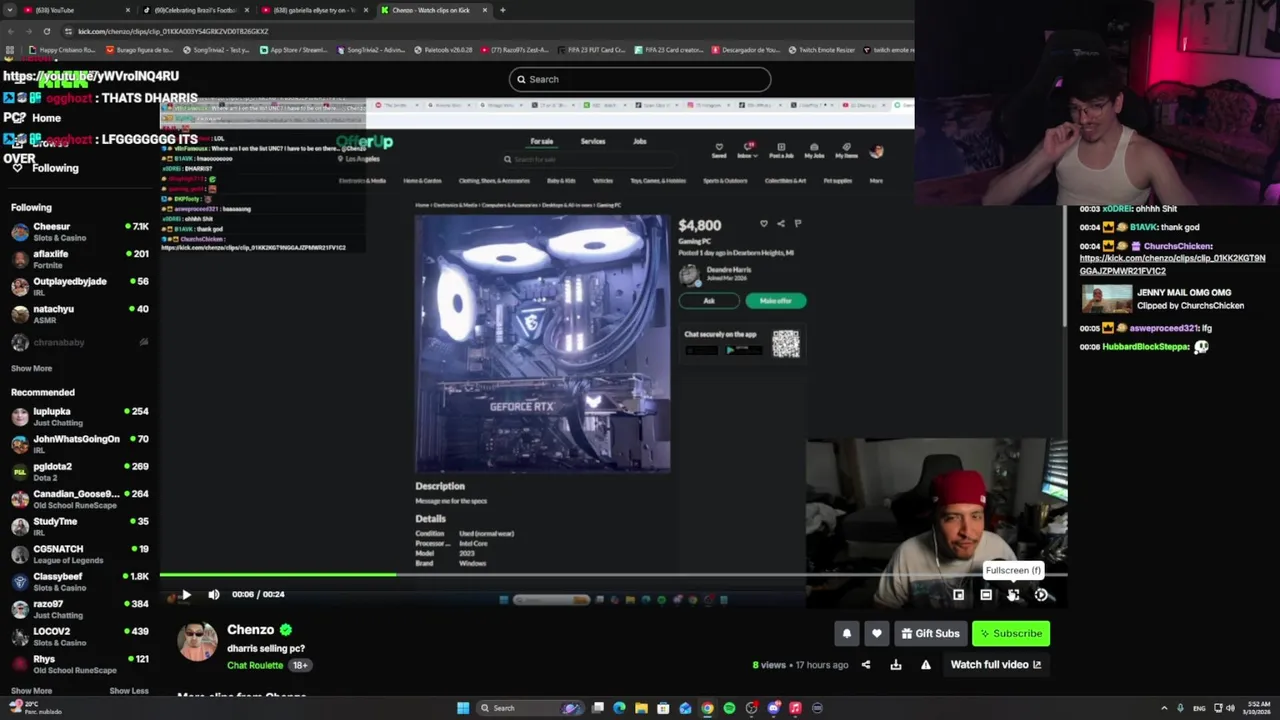Open player settings gear icon
Image resolution: width=1280 pixels, height=720 pixels.
tap(1041, 595)
